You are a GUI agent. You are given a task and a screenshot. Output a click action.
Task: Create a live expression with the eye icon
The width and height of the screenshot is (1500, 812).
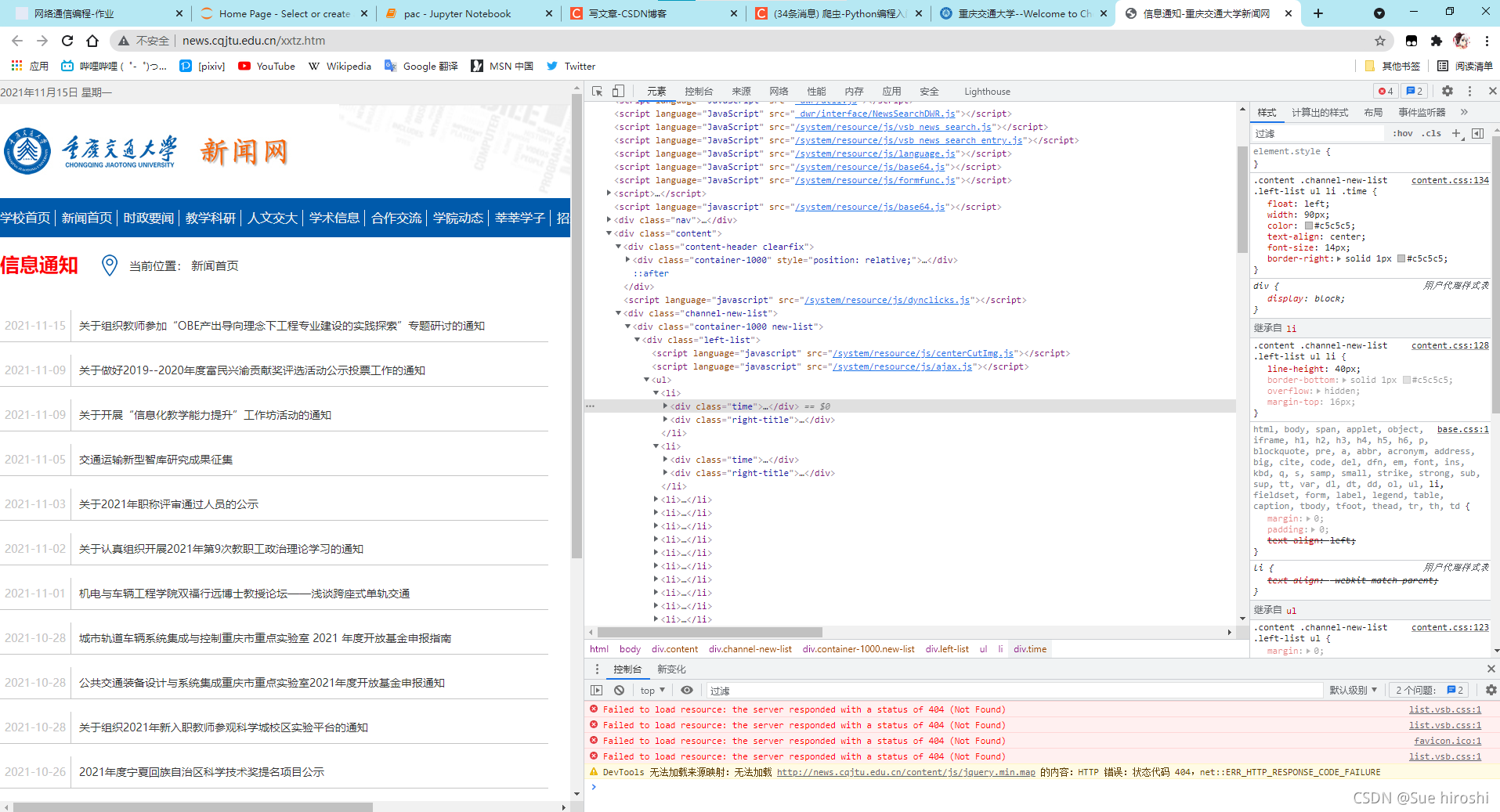point(687,690)
